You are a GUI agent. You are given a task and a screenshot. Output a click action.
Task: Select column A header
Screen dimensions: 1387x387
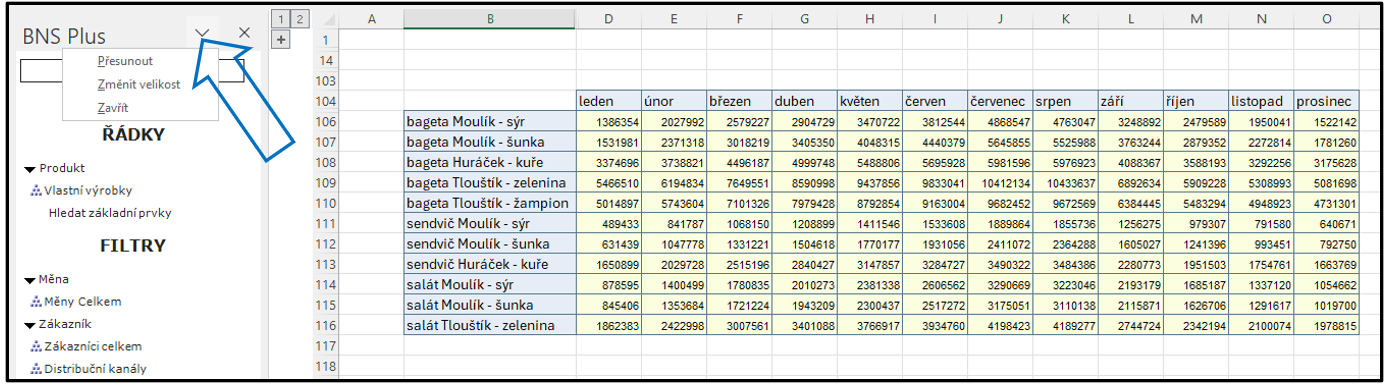point(372,18)
